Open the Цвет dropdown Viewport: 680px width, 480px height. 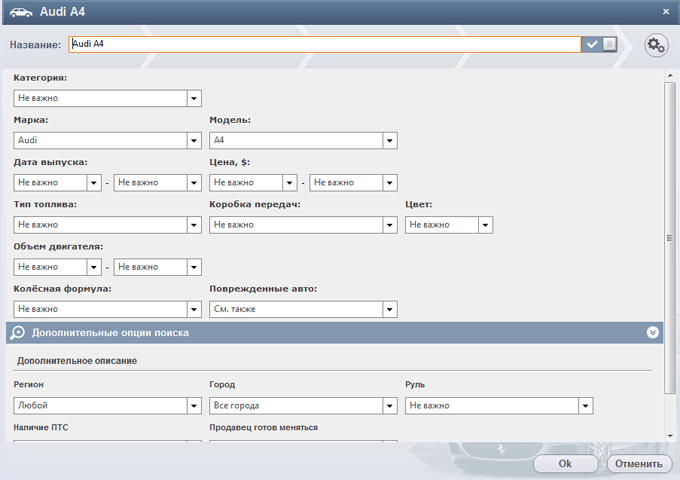coord(449,225)
